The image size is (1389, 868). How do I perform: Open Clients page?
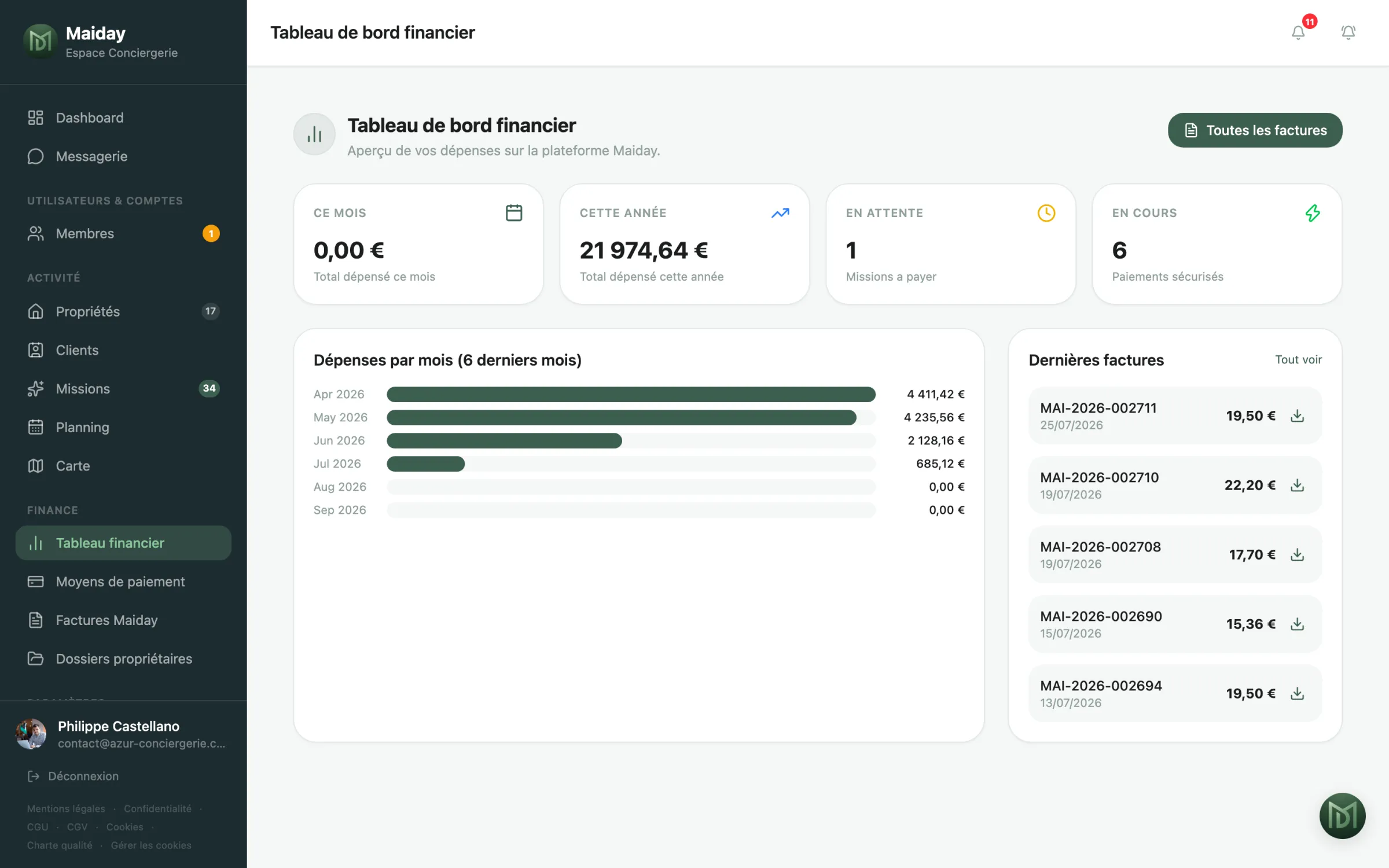pos(123,350)
